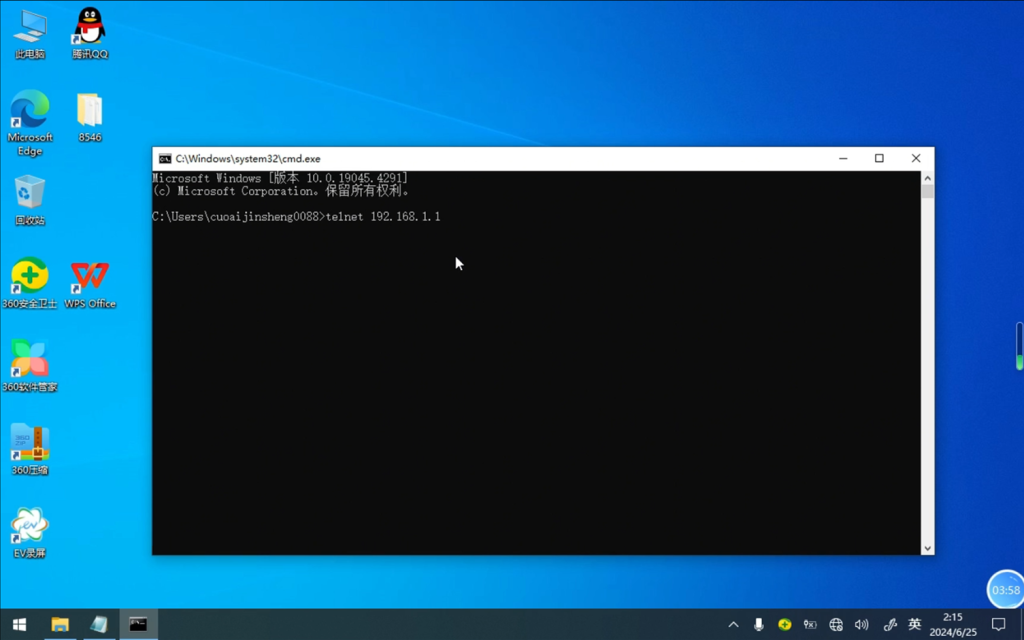This screenshot has height=640, width=1024.
Task: Open File Explorer from the taskbar
Action: point(60,625)
